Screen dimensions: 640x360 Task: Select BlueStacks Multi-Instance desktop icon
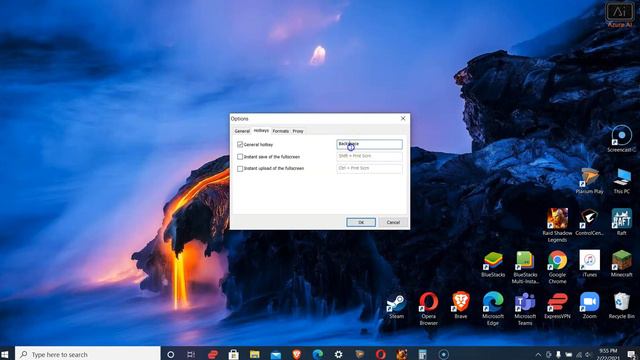(525, 267)
